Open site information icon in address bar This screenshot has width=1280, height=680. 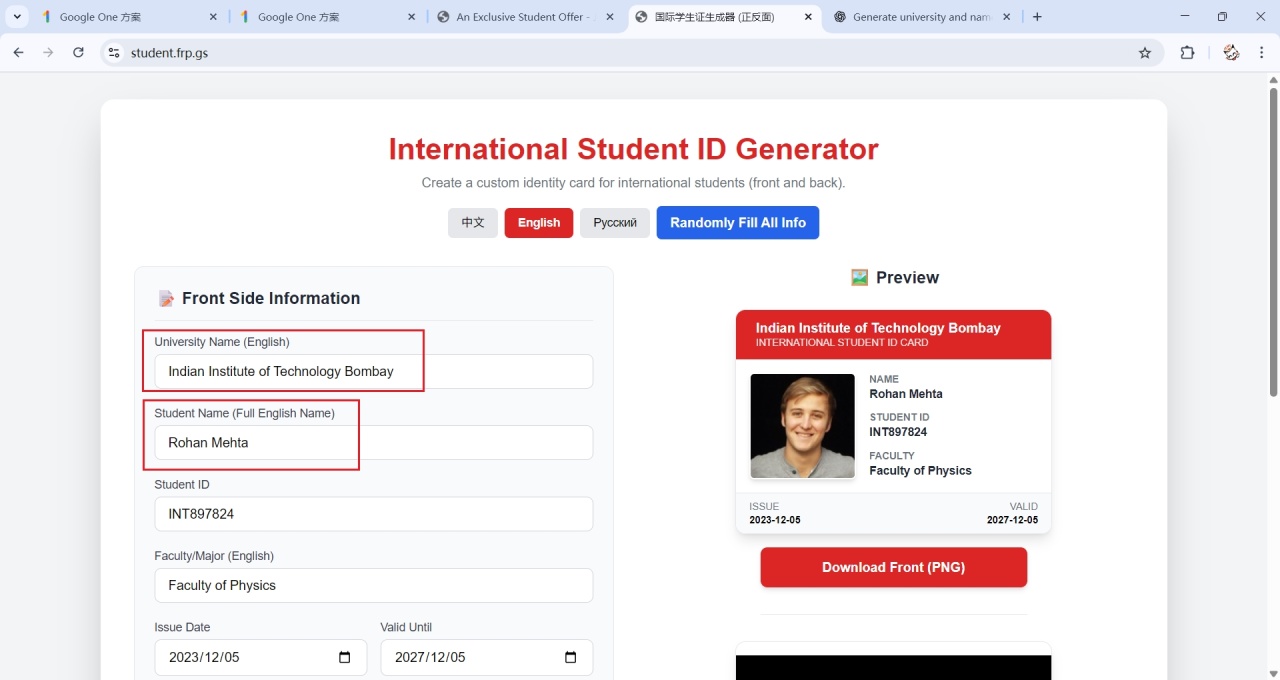coord(114,53)
